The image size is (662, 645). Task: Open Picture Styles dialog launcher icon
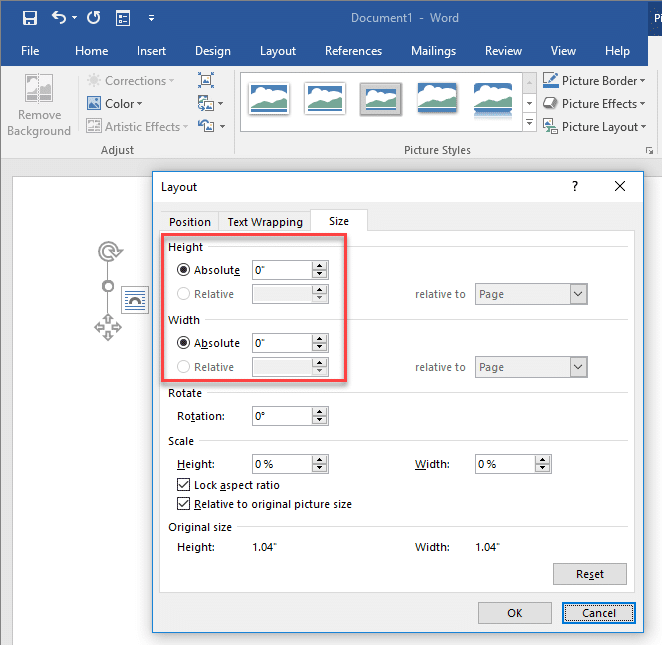650,151
